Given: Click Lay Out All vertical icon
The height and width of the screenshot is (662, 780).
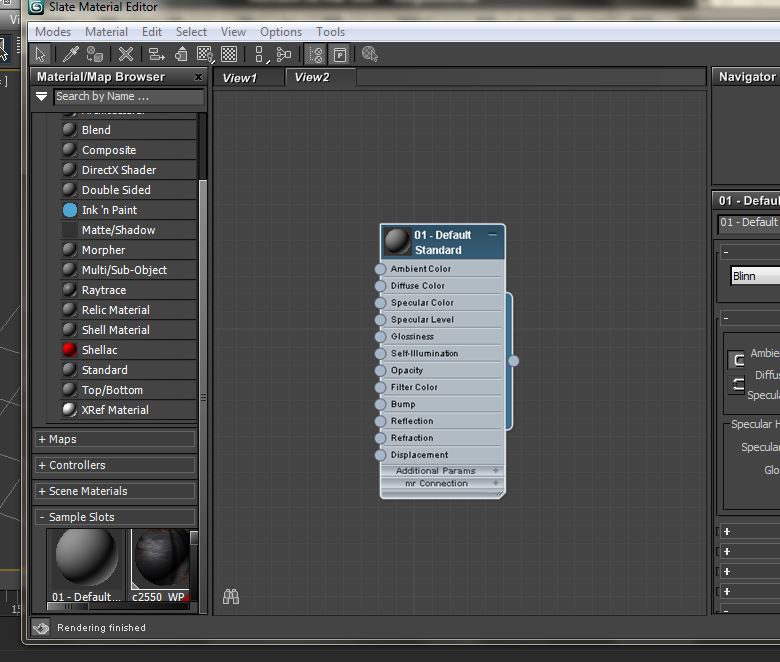Looking at the screenshot, I should click(259, 54).
